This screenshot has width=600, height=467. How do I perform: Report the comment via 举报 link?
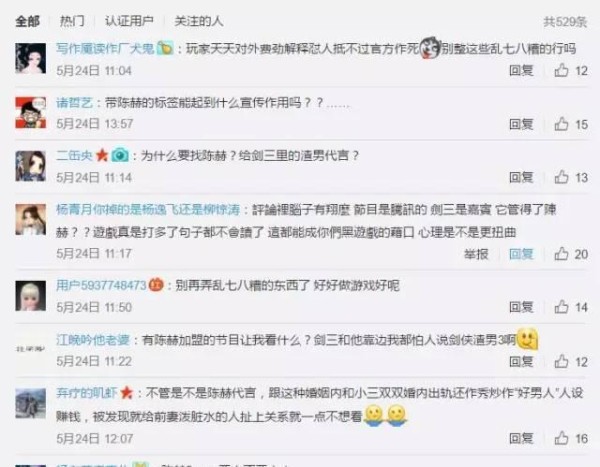[x=476, y=254]
